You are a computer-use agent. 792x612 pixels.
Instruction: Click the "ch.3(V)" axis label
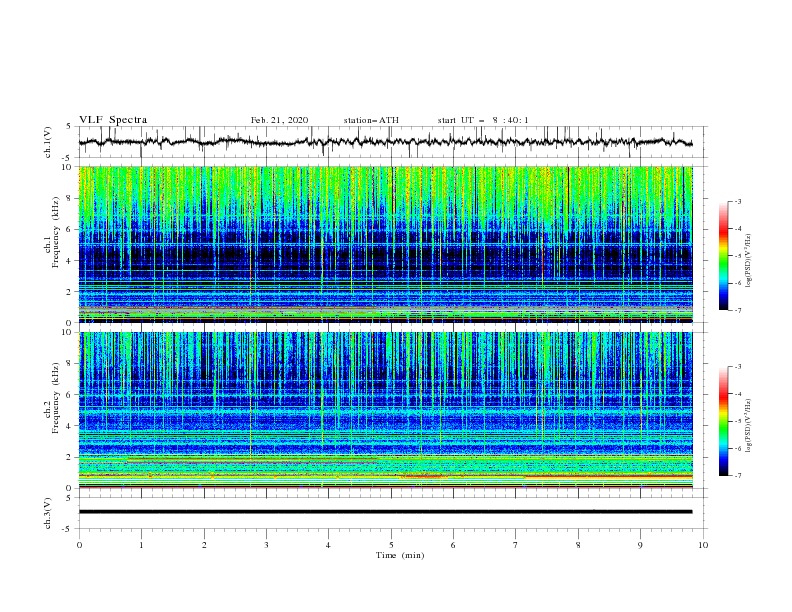point(48,513)
